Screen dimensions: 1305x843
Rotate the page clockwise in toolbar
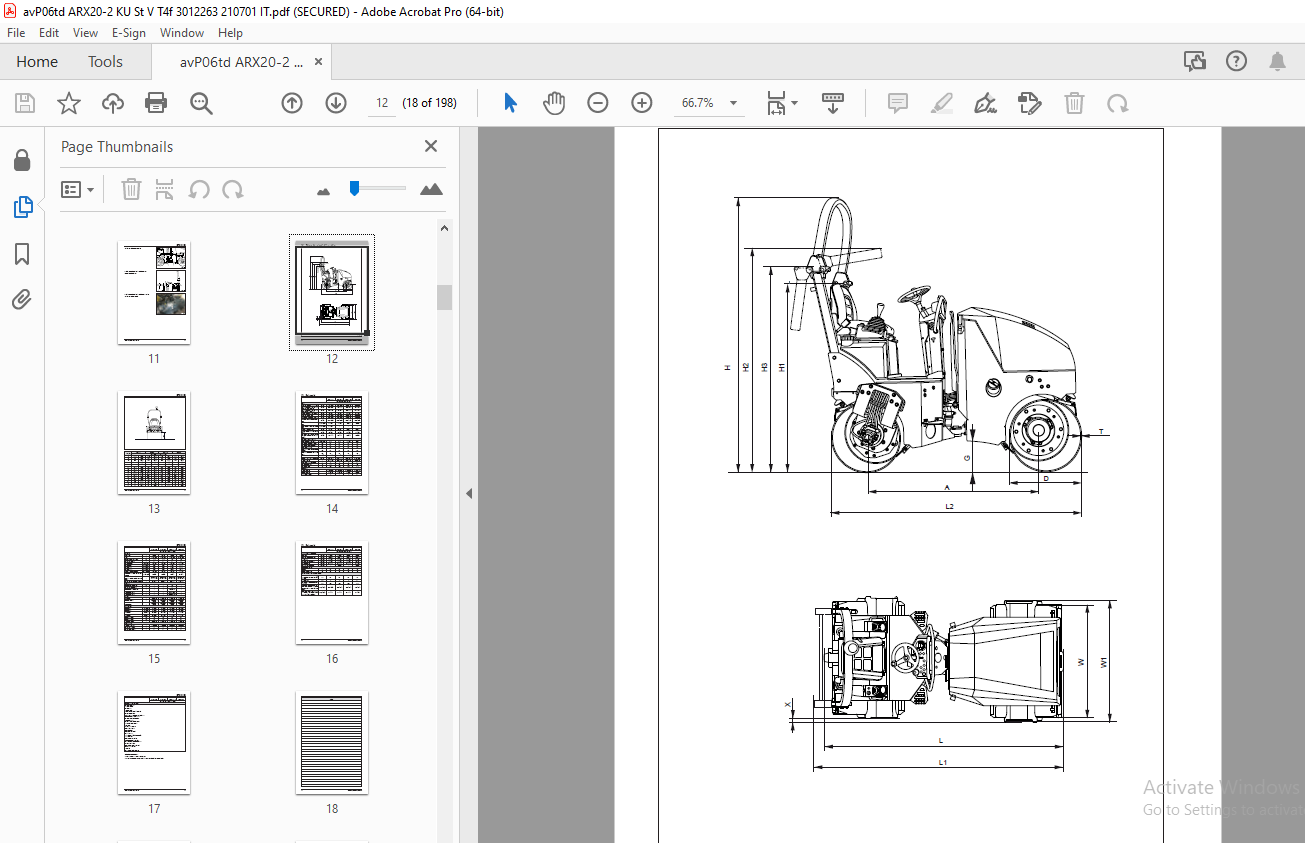[1117, 103]
